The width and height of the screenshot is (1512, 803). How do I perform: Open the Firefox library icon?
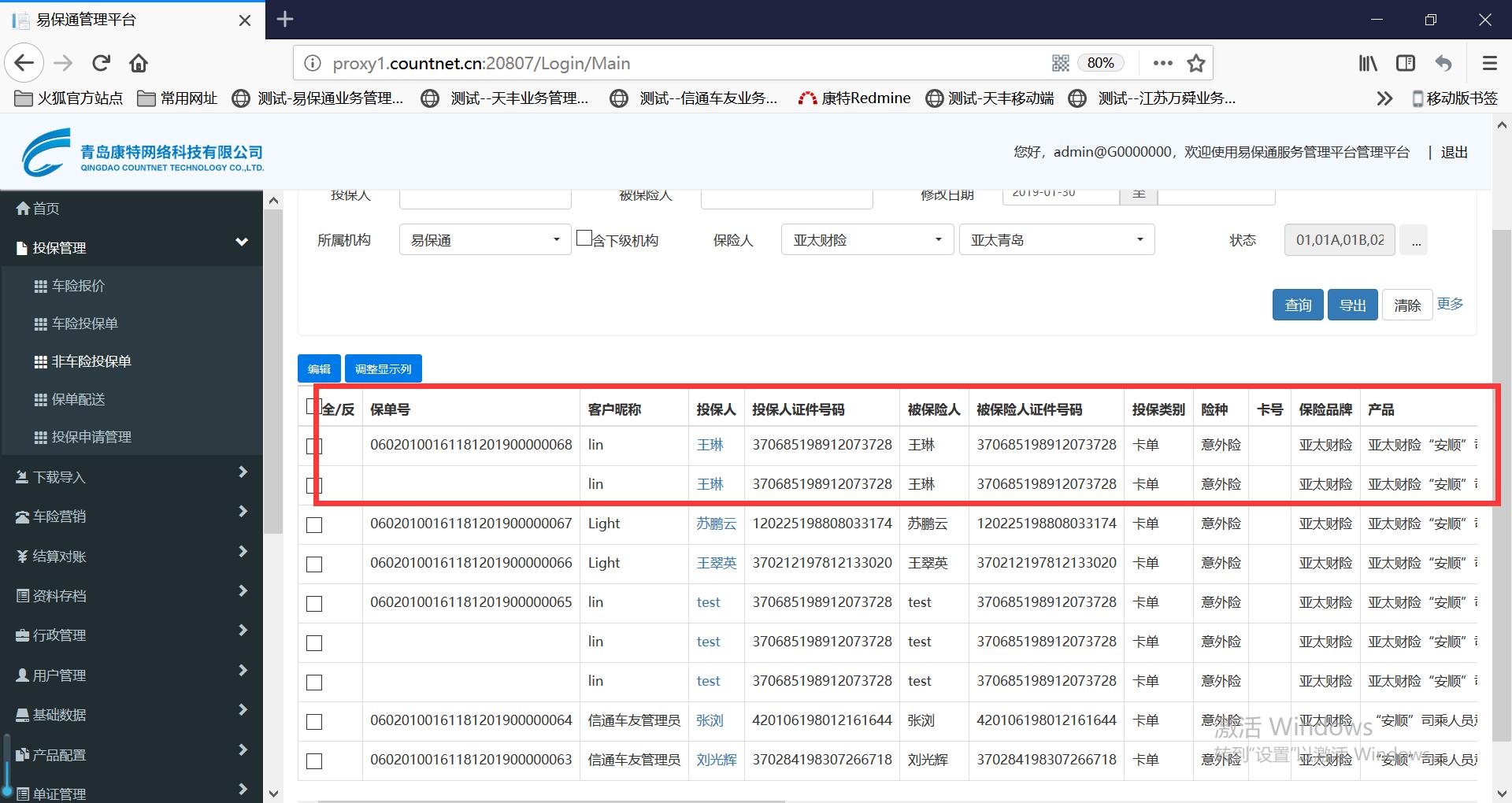1367,63
